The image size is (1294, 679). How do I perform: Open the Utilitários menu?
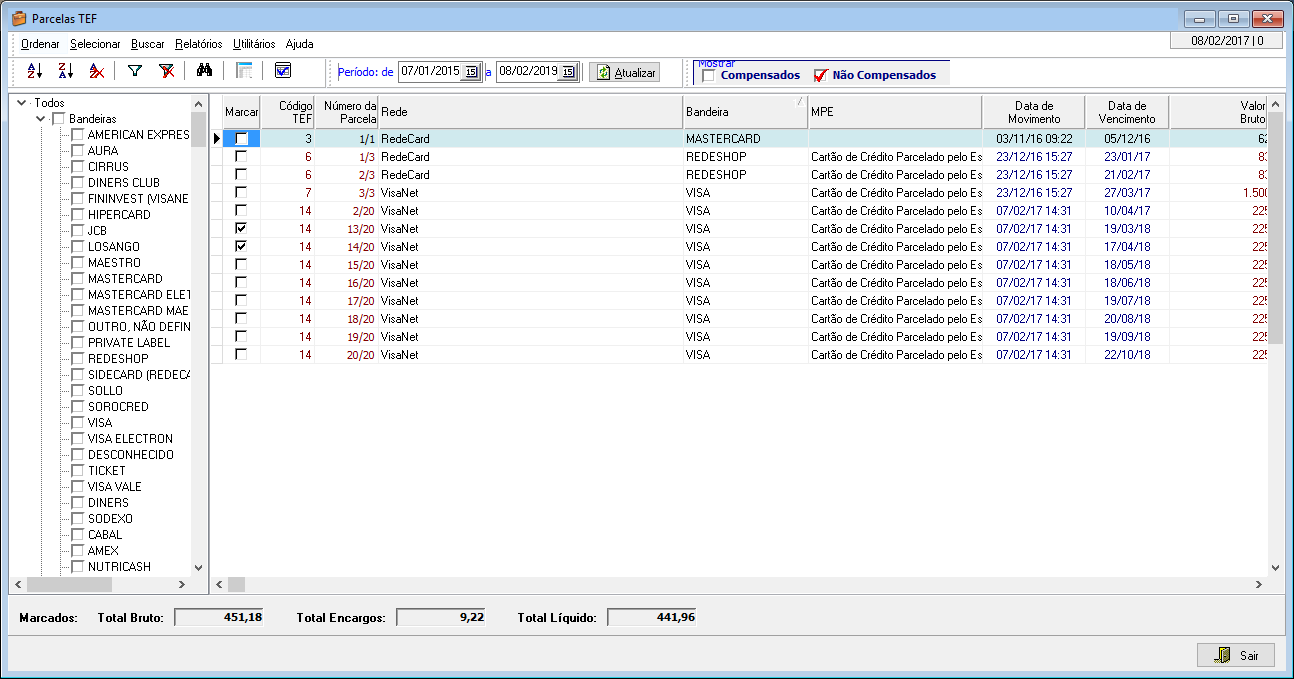point(254,44)
